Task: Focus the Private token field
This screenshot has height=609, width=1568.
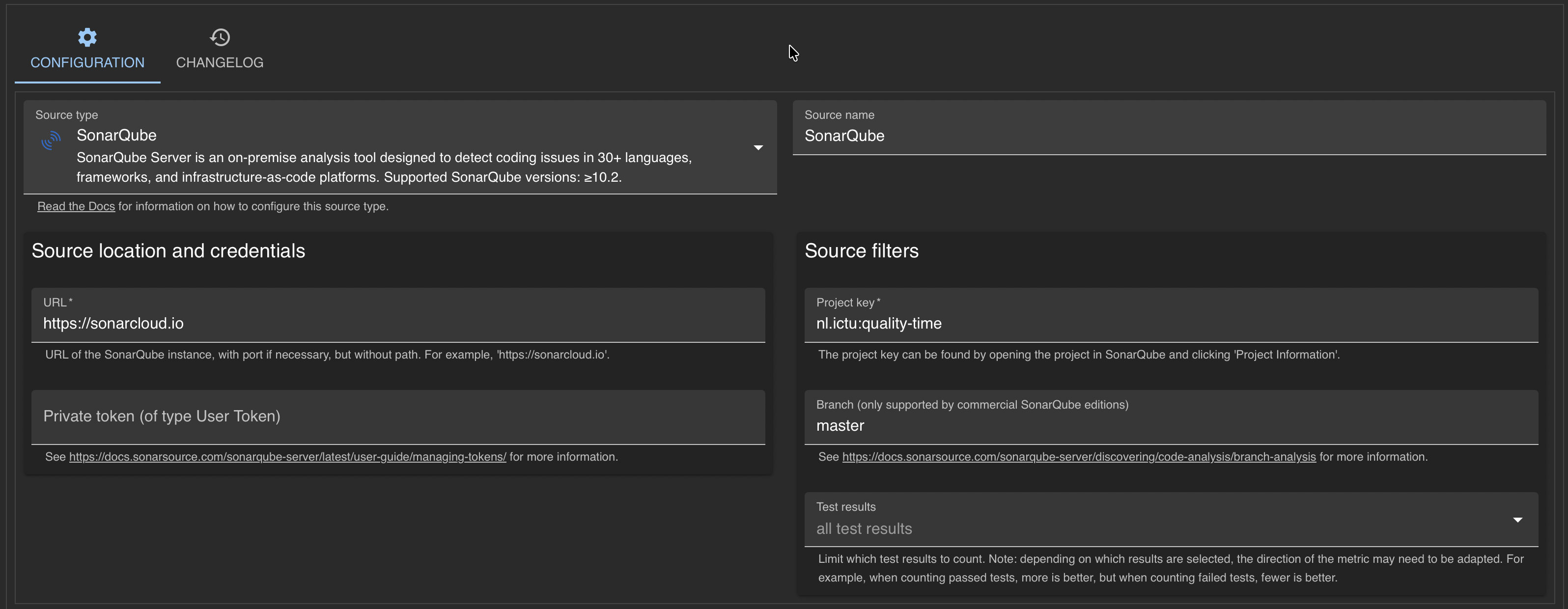Action: [x=398, y=417]
